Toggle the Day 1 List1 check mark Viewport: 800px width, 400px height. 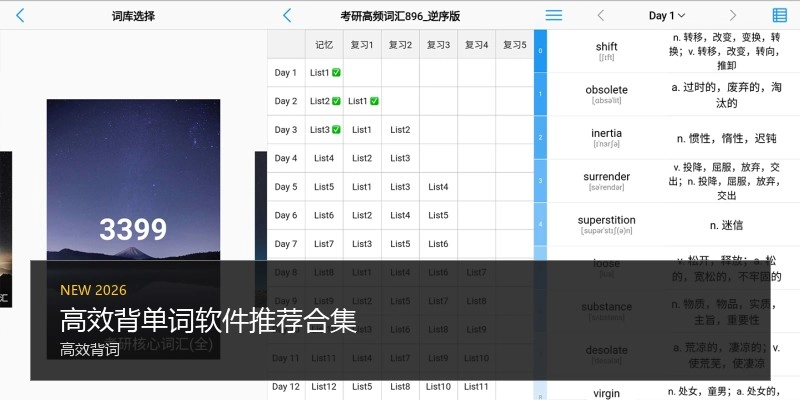pos(336,72)
